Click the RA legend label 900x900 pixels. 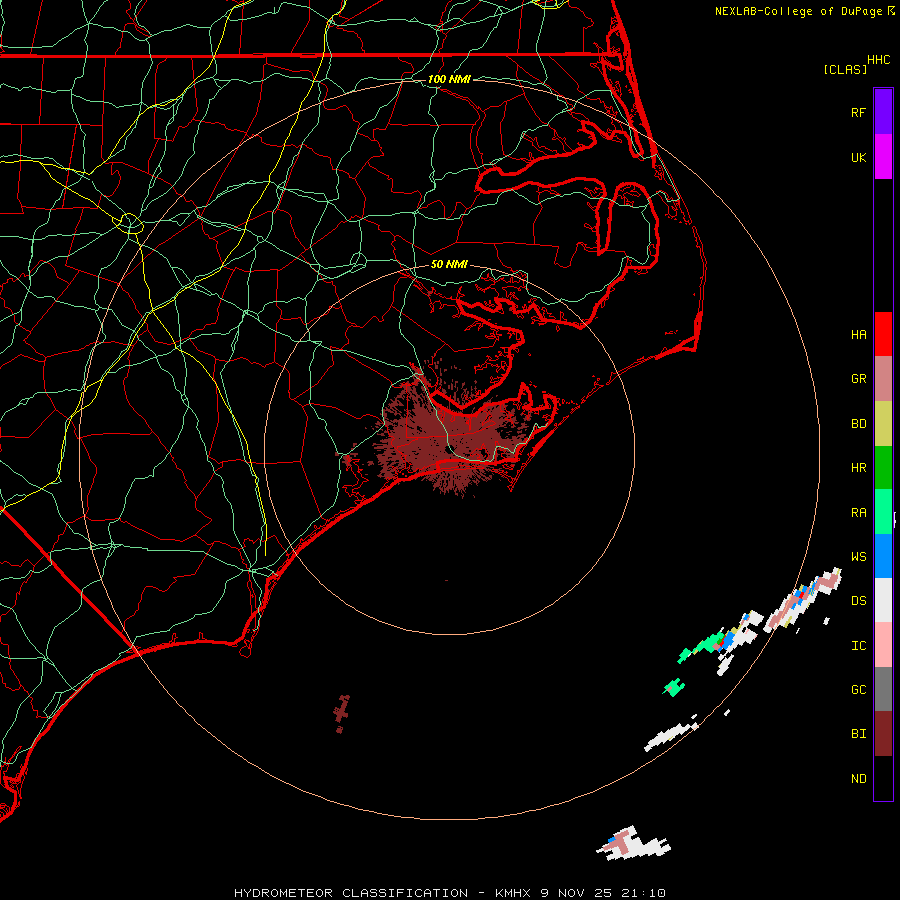[x=858, y=512]
